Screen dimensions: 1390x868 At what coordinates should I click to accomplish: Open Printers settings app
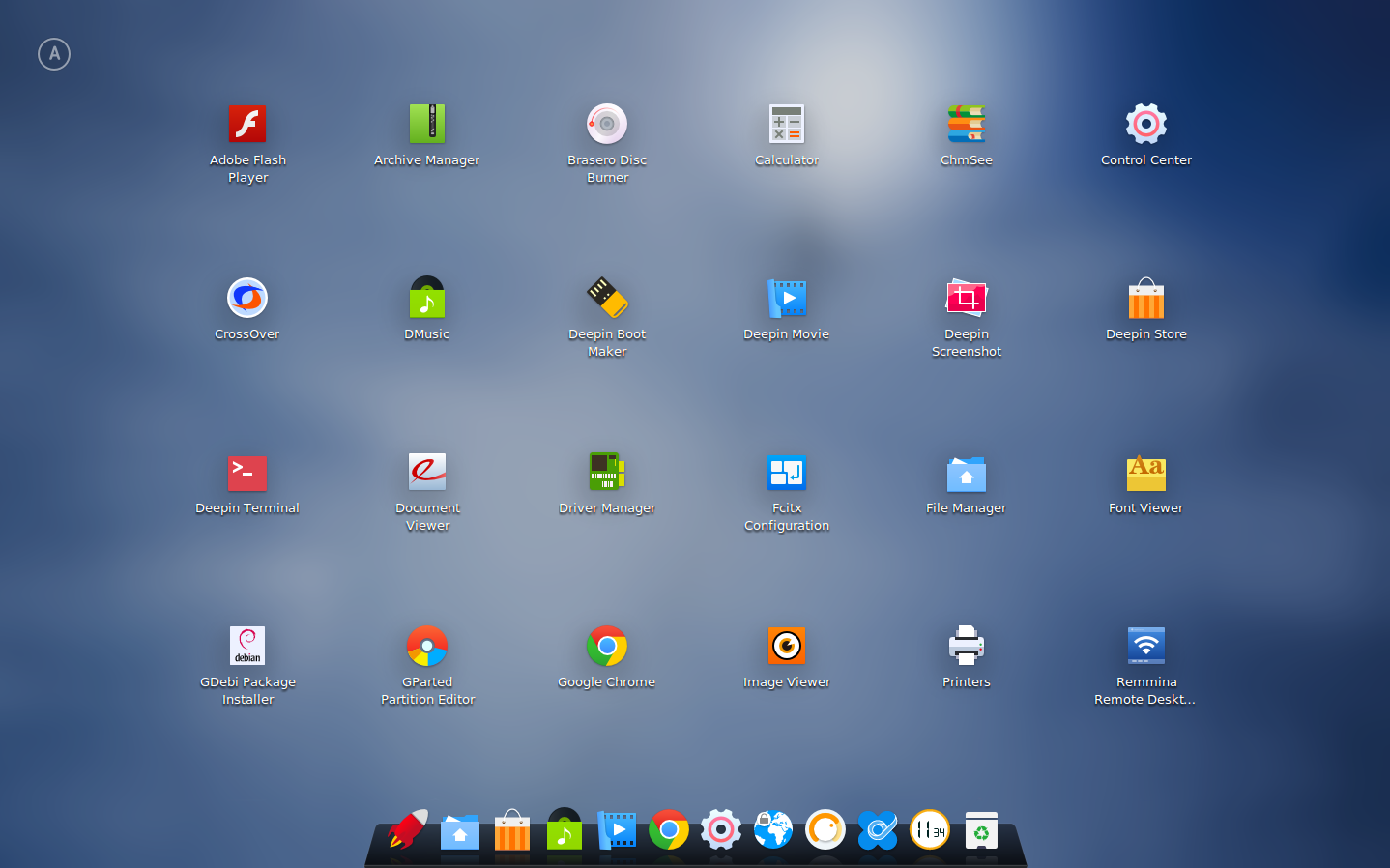coord(967,647)
